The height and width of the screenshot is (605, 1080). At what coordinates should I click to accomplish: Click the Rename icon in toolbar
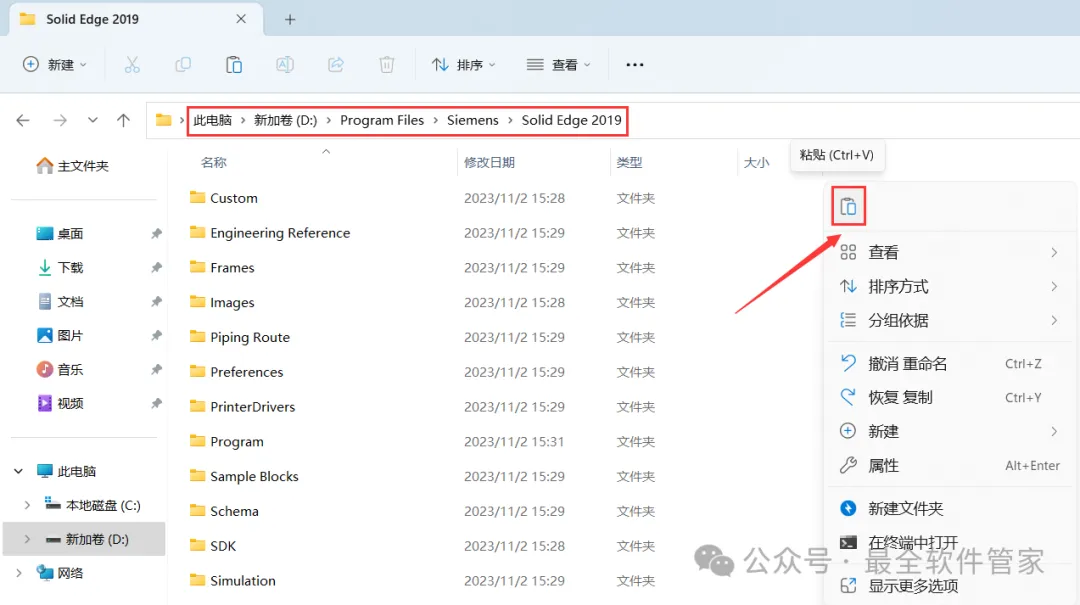pos(284,65)
